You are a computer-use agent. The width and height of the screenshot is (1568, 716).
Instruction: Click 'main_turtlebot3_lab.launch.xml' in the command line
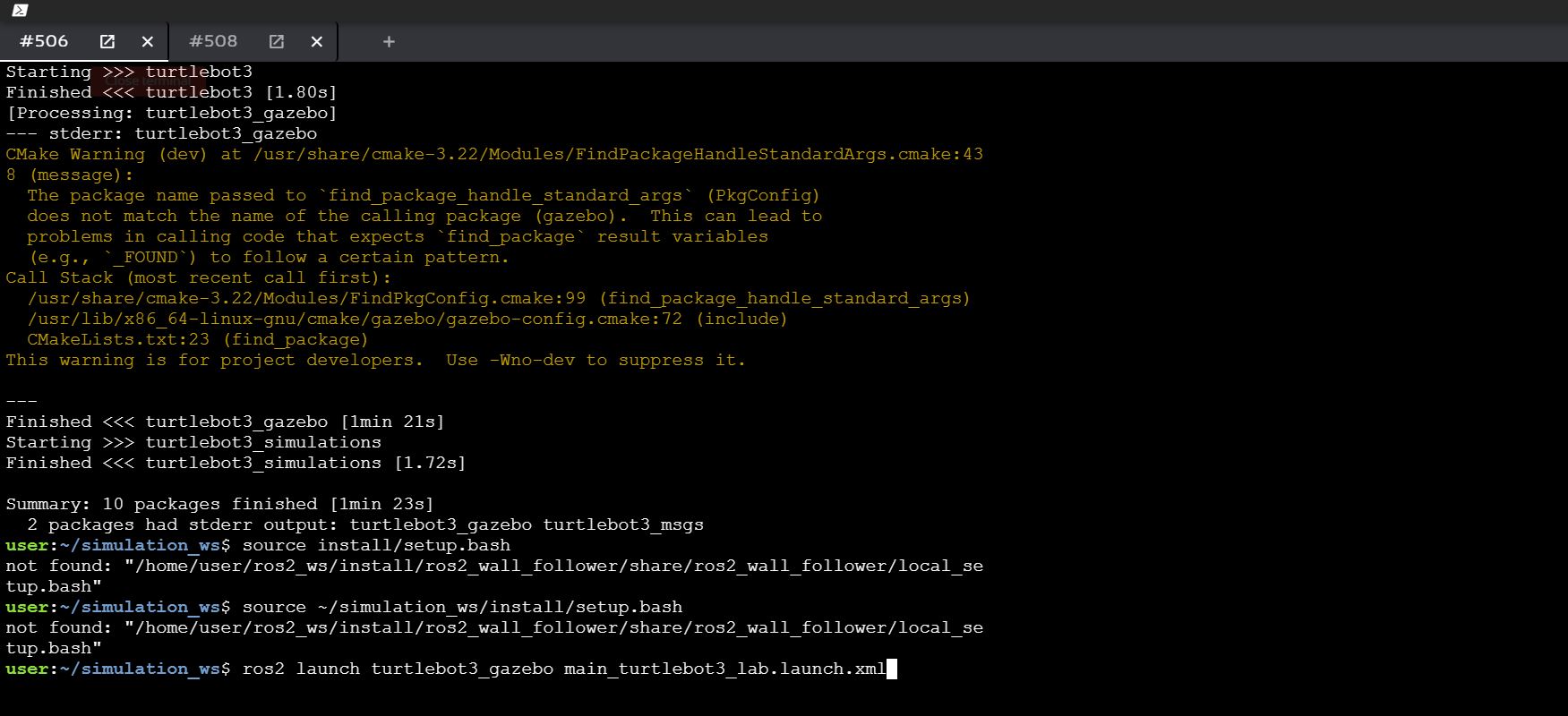coord(724,669)
